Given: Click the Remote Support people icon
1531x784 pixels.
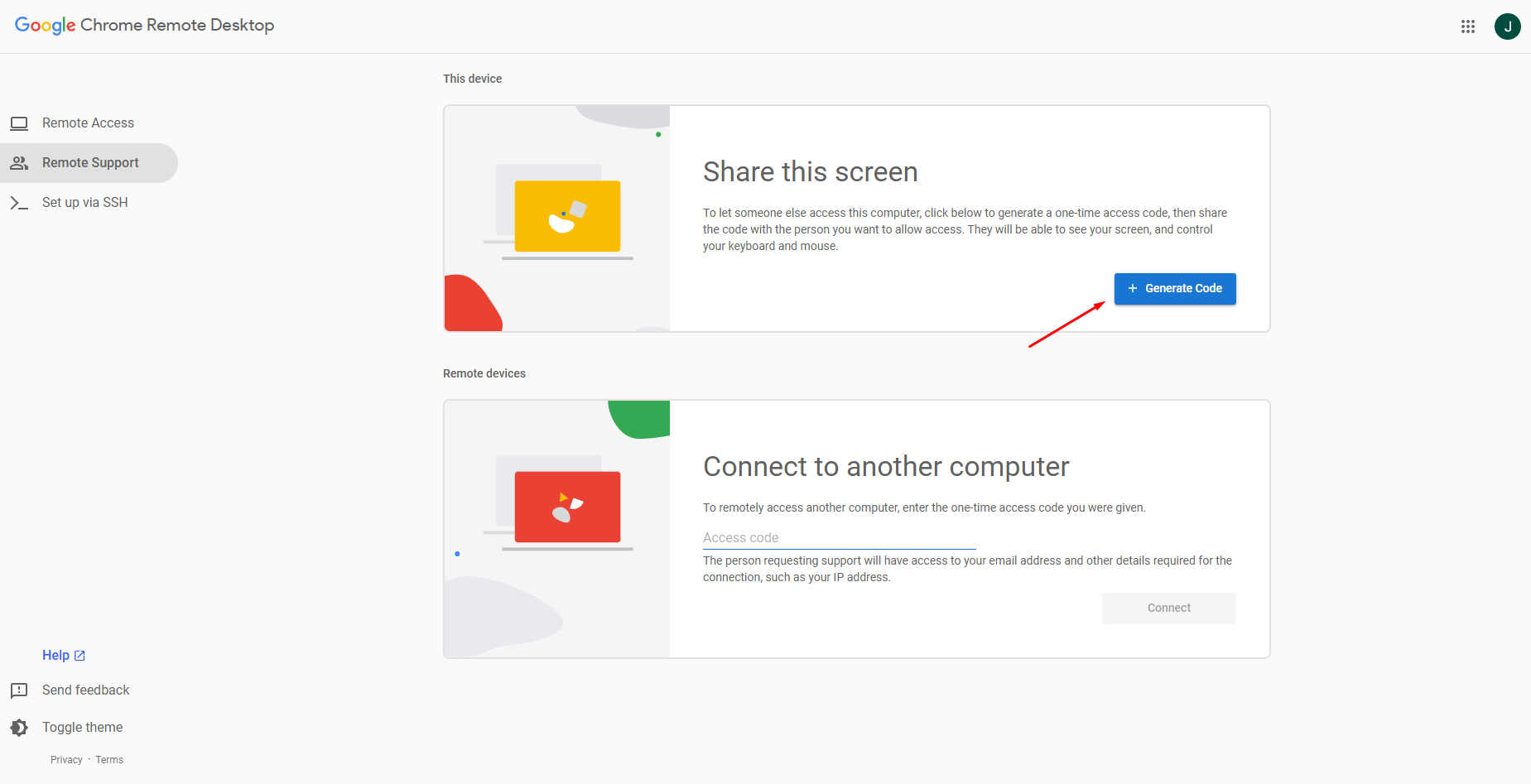Looking at the screenshot, I should [19, 163].
